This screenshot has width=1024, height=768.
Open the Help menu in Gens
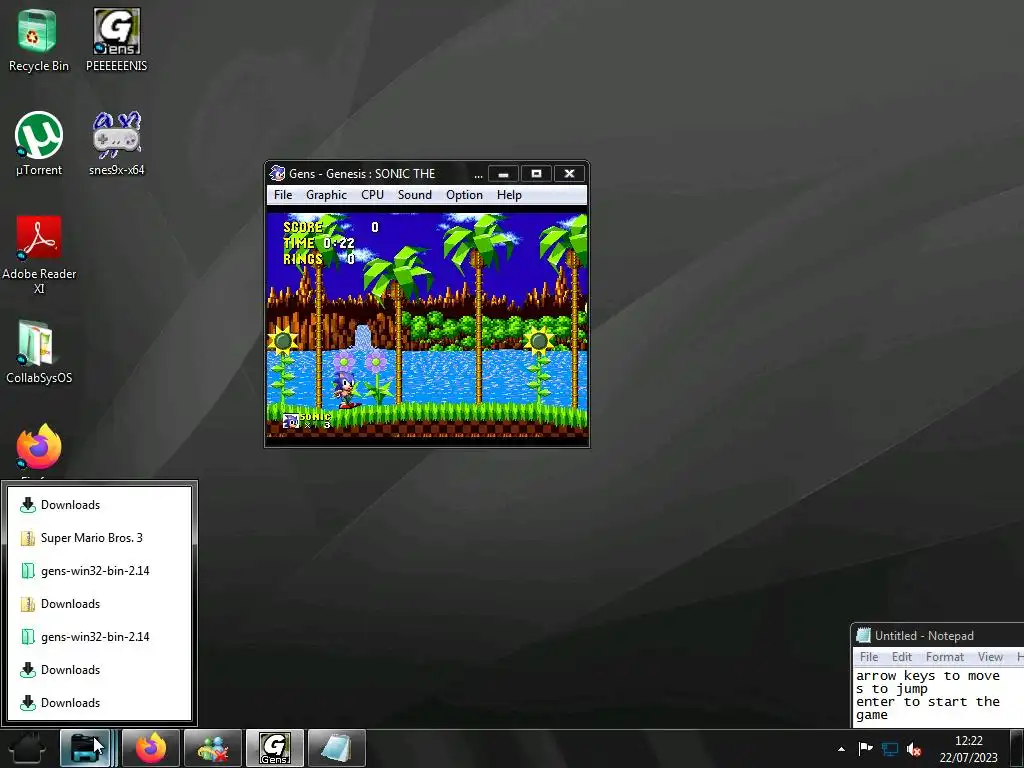(x=509, y=195)
